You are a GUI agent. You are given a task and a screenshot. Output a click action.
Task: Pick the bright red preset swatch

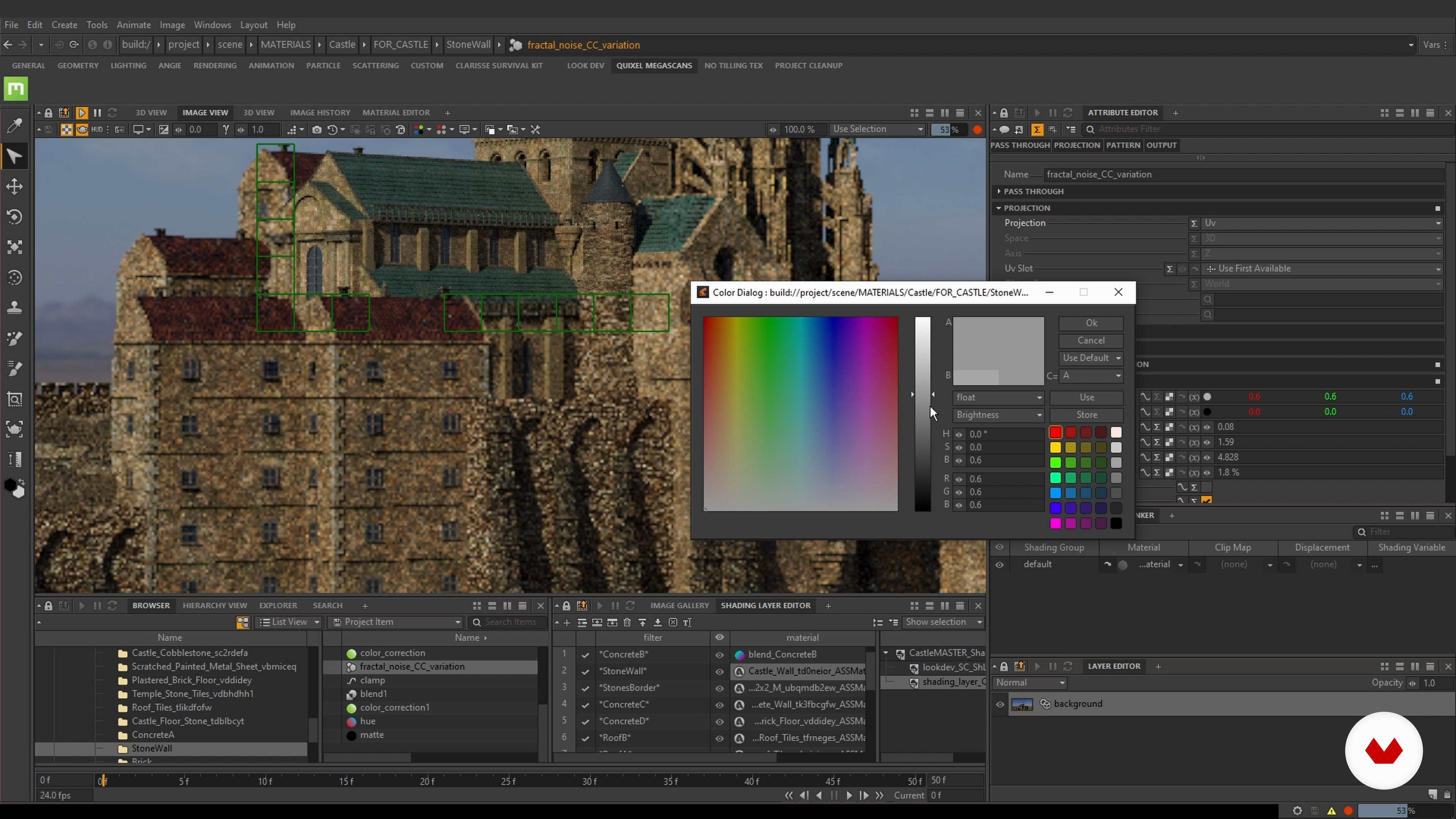click(x=1055, y=432)
